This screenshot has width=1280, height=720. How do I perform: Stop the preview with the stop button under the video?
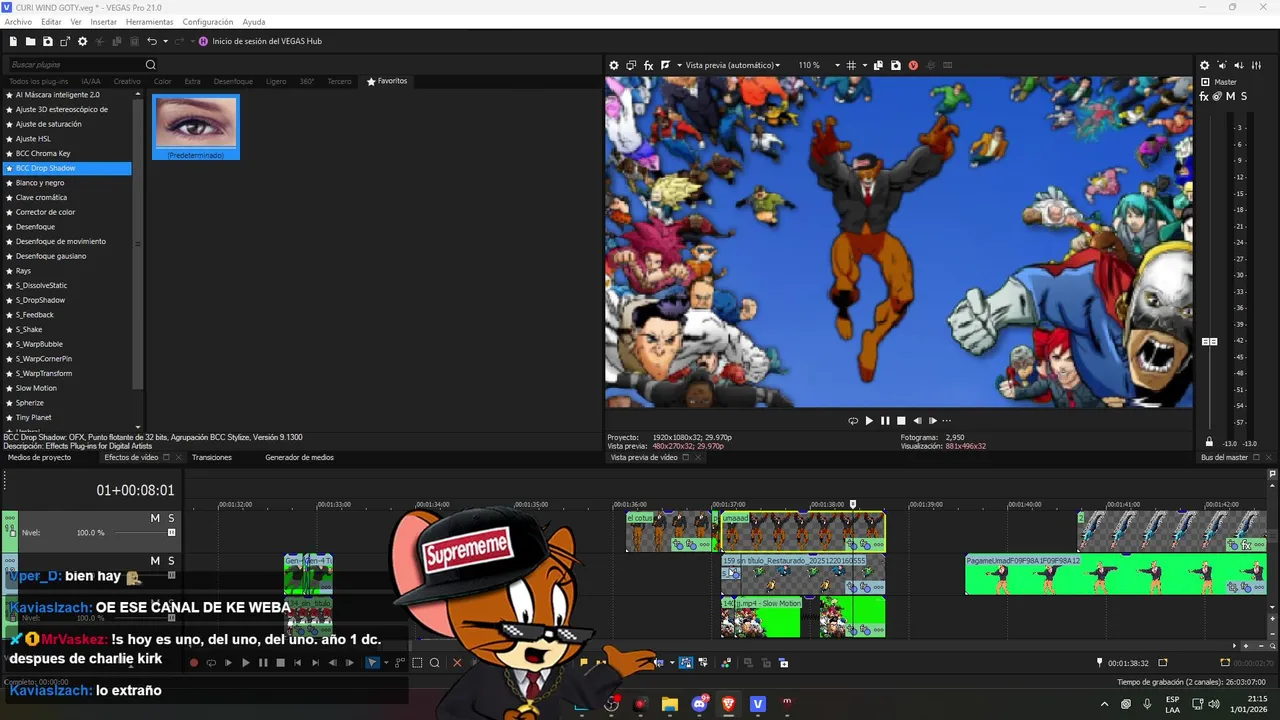coord(901,421)
